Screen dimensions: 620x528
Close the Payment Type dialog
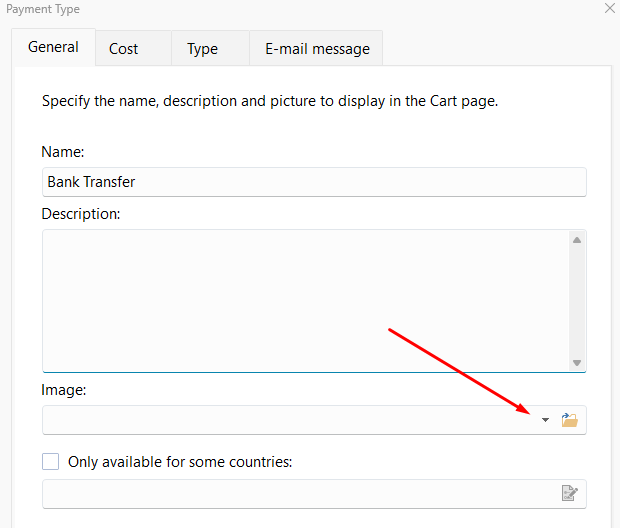[610, 9]
